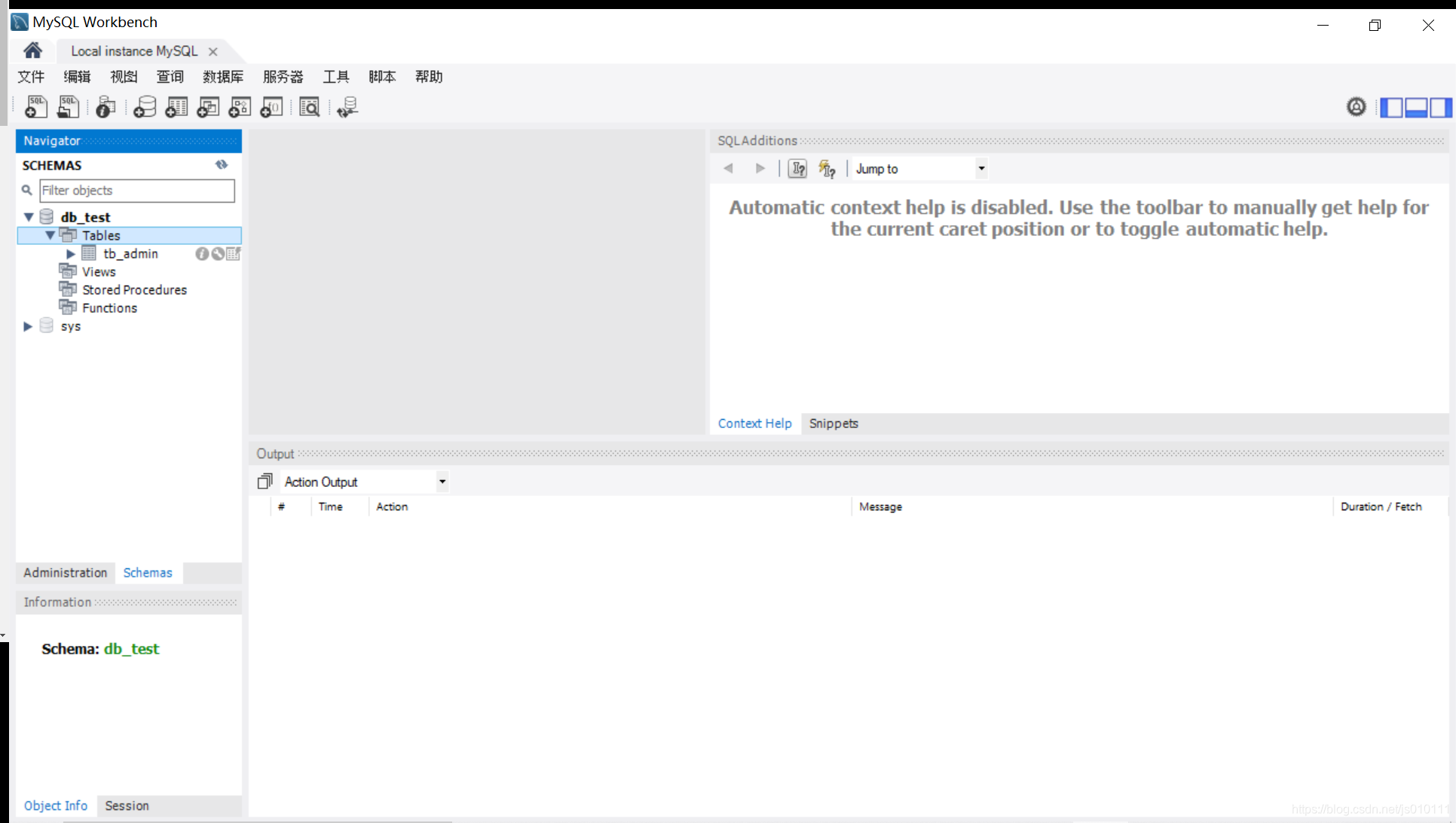Open tb_admin result grid icon
Screen dimensions: 1456x823
pos(234,254)
